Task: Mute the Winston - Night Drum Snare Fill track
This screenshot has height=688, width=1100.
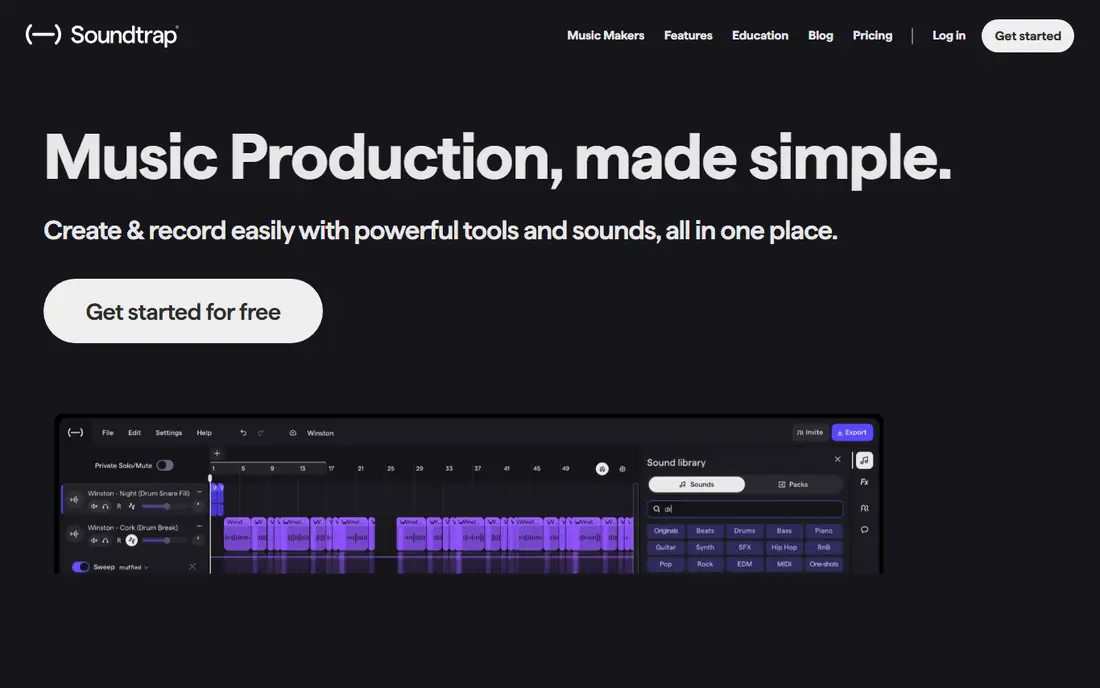Action: 94,506
